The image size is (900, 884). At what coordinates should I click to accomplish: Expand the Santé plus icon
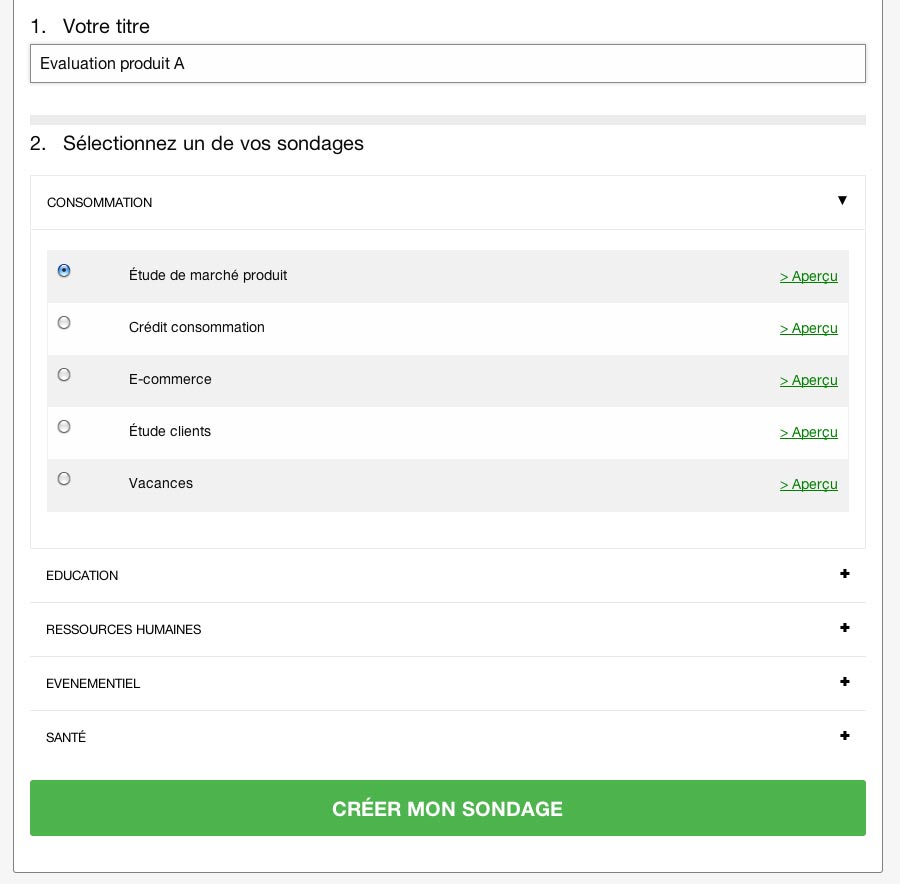(845, 736)
